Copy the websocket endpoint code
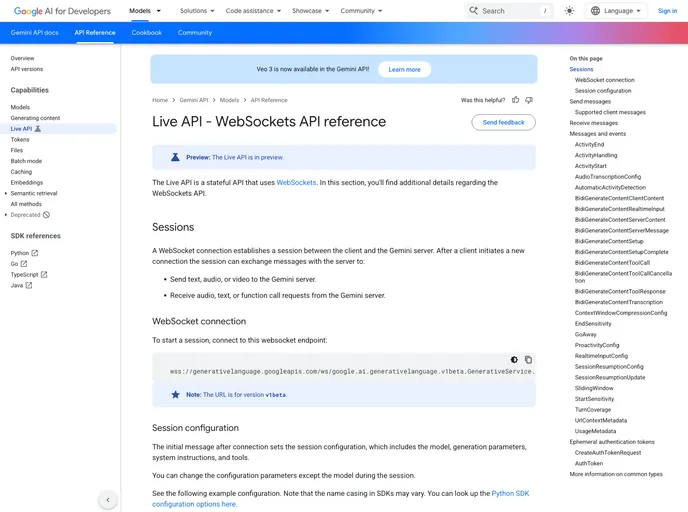The image size is (688, 512). tap(528, 360)
